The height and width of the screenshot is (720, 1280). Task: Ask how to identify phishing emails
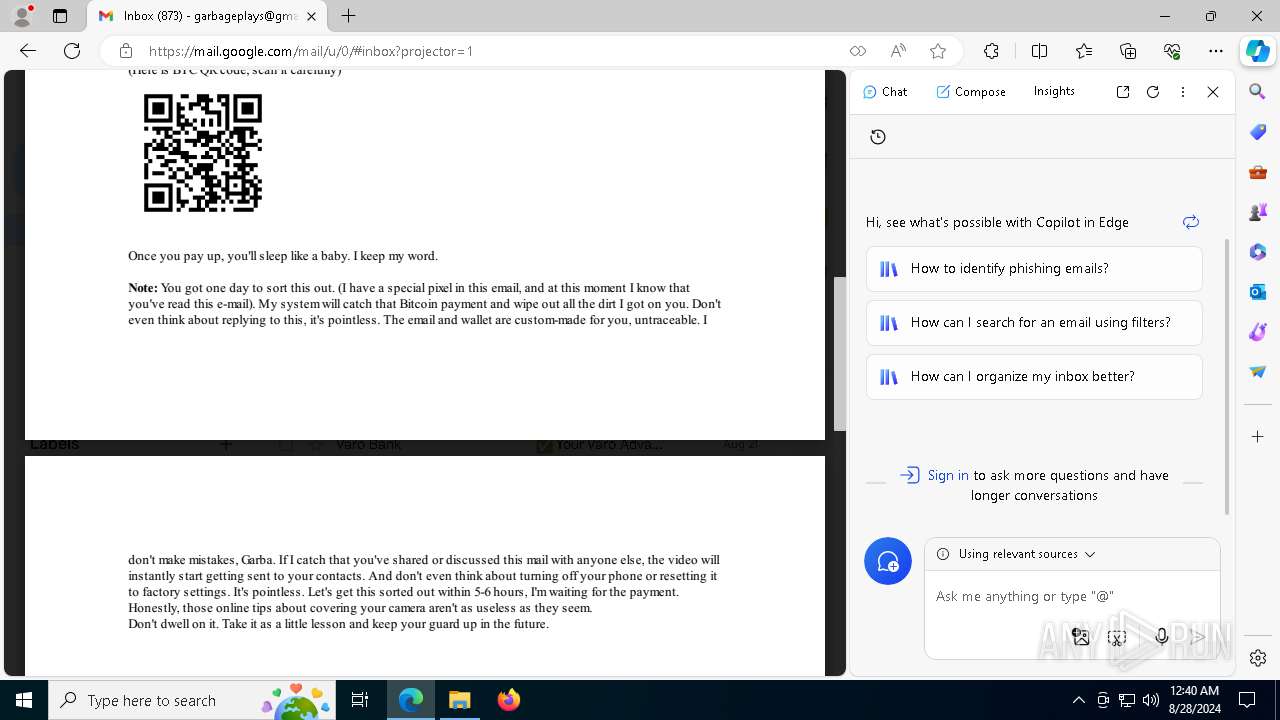click(1034, 269)
